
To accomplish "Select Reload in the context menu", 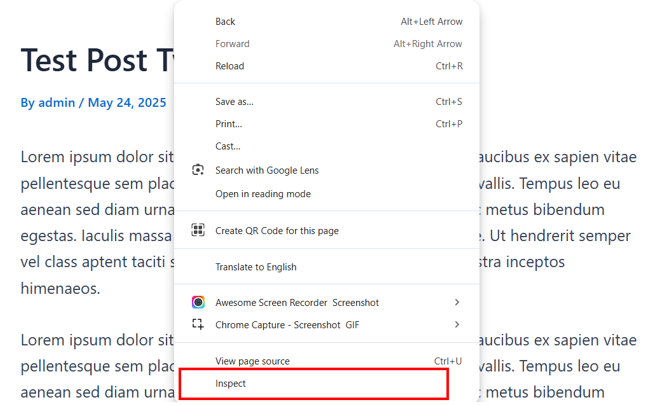I will (327, 66).
